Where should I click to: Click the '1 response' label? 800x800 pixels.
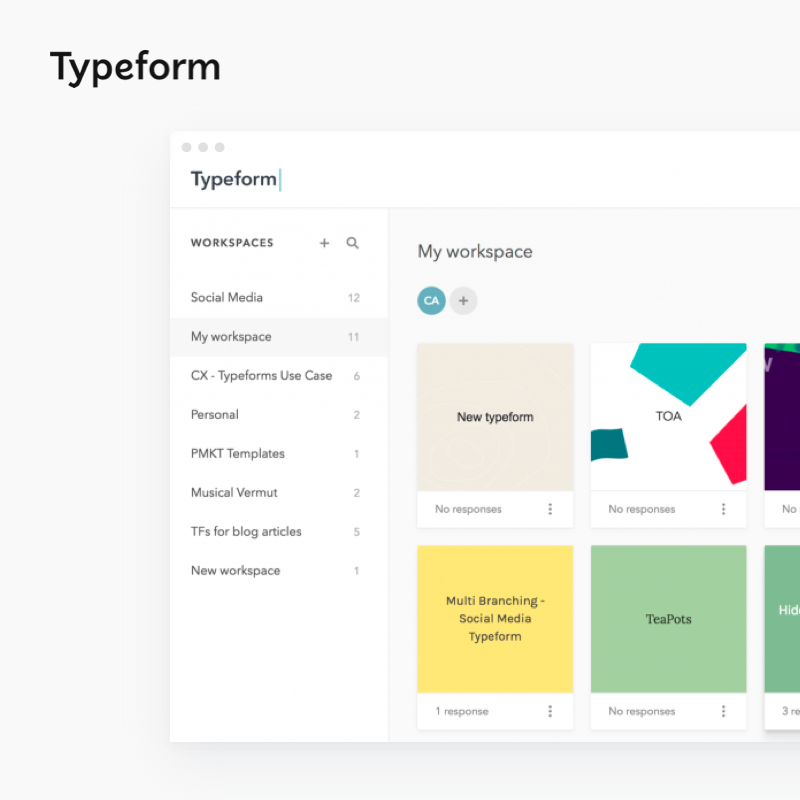(462, 711)
